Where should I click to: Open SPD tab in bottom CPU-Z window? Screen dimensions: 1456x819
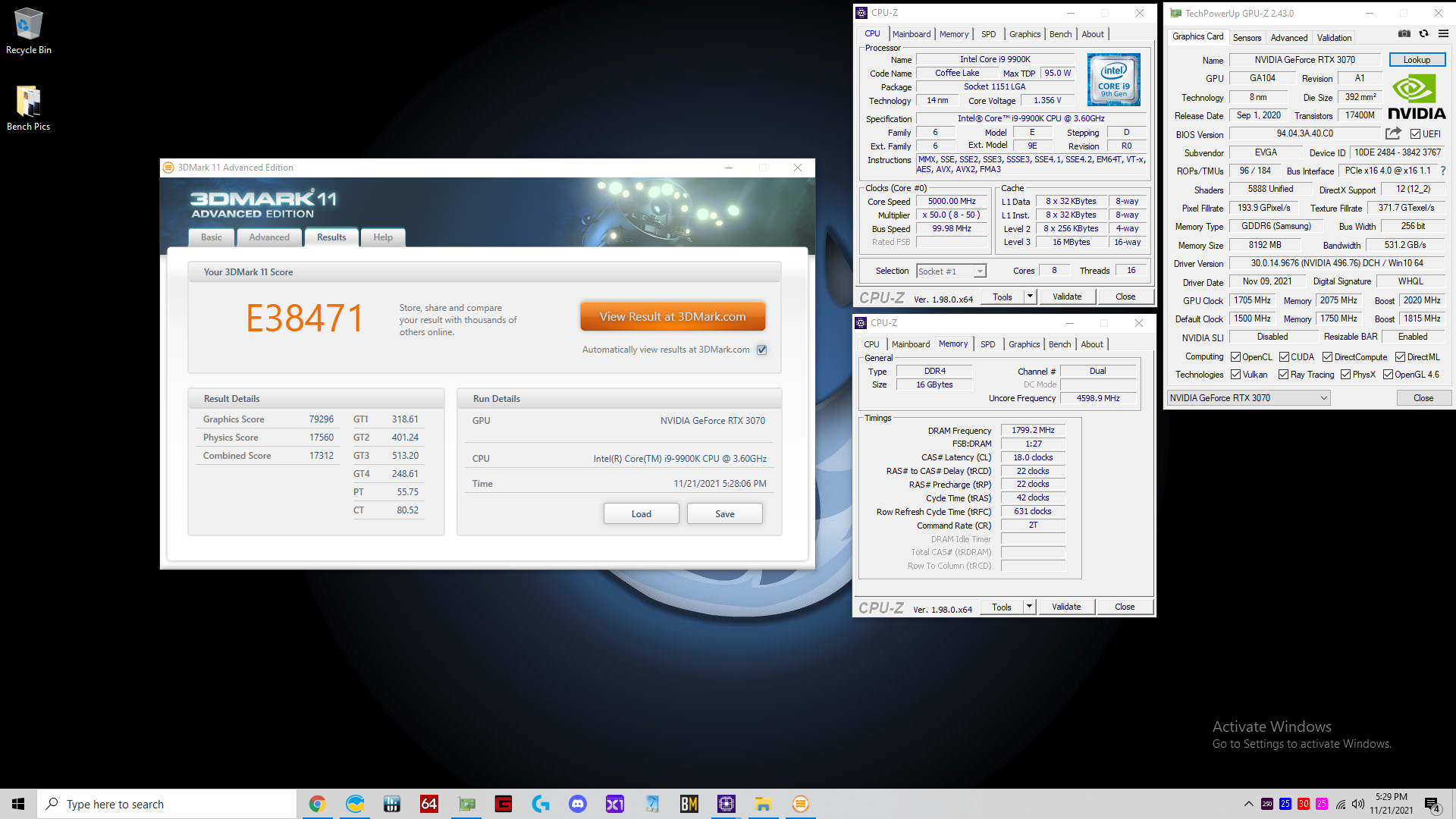coord(987,344)
